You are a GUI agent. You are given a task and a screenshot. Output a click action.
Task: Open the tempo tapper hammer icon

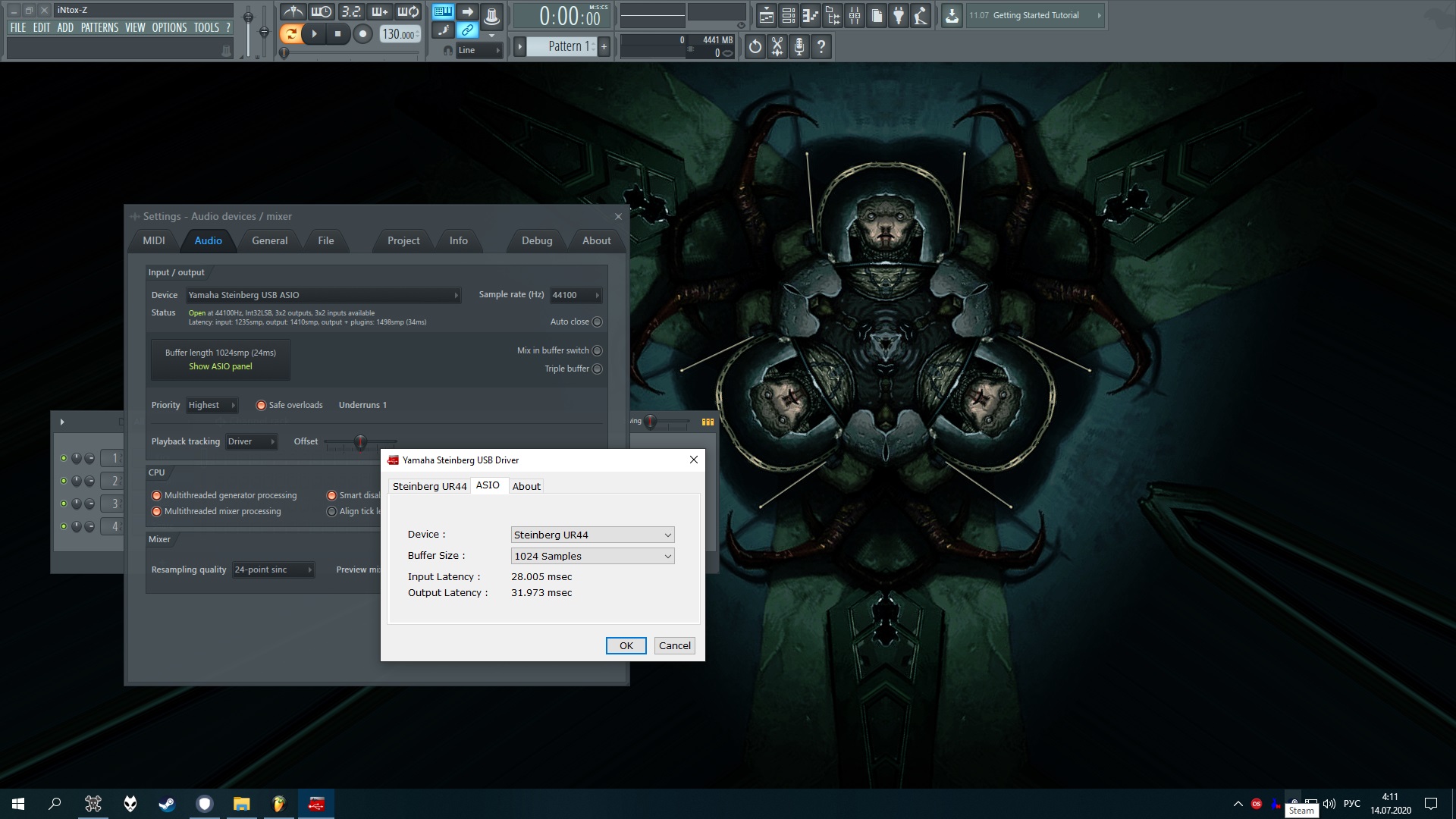[x=921, y=15]
